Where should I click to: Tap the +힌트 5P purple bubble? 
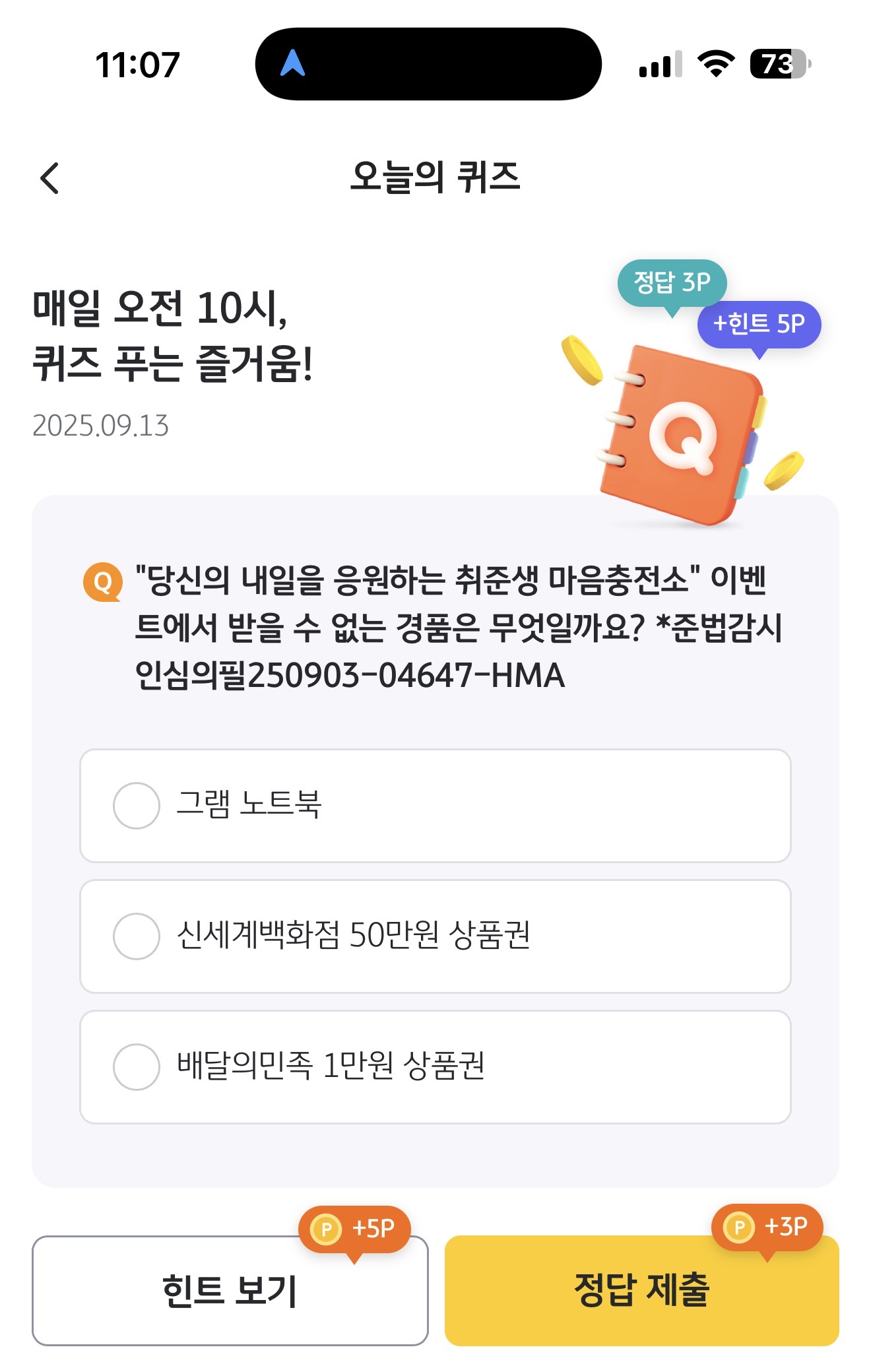tap(759, 325)
